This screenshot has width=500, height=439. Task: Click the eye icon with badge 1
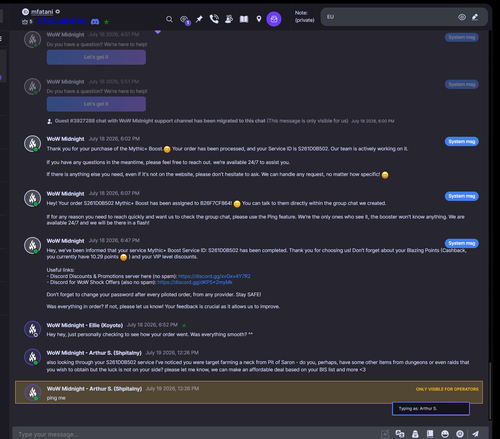(184, 20)
